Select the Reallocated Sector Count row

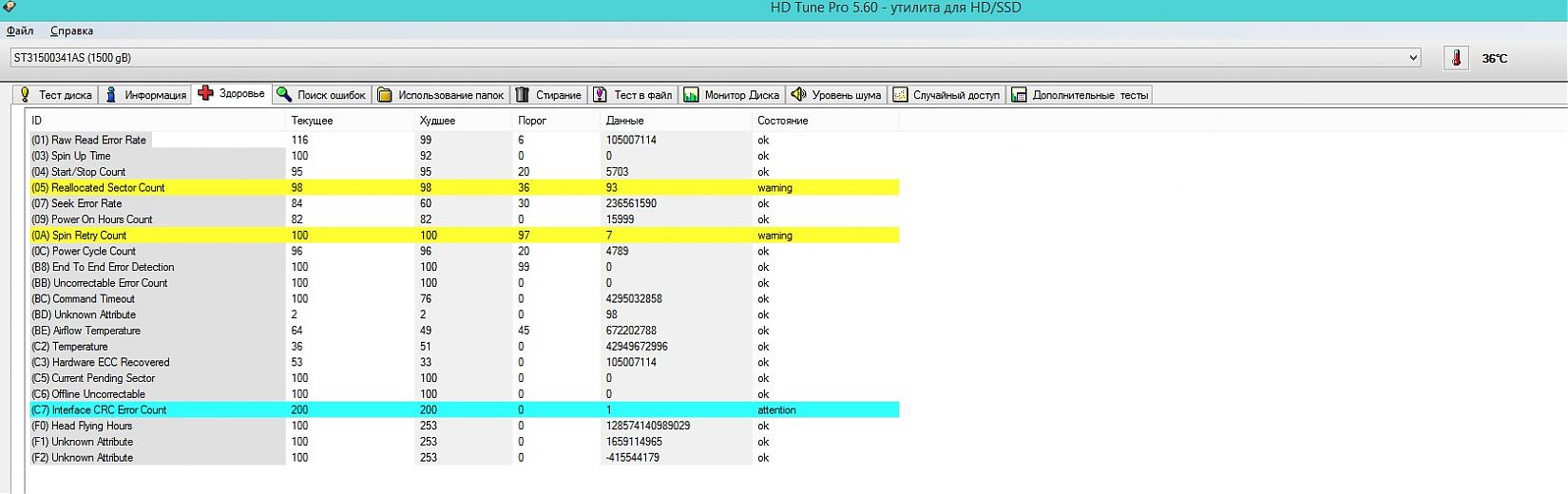coord(107,188)
